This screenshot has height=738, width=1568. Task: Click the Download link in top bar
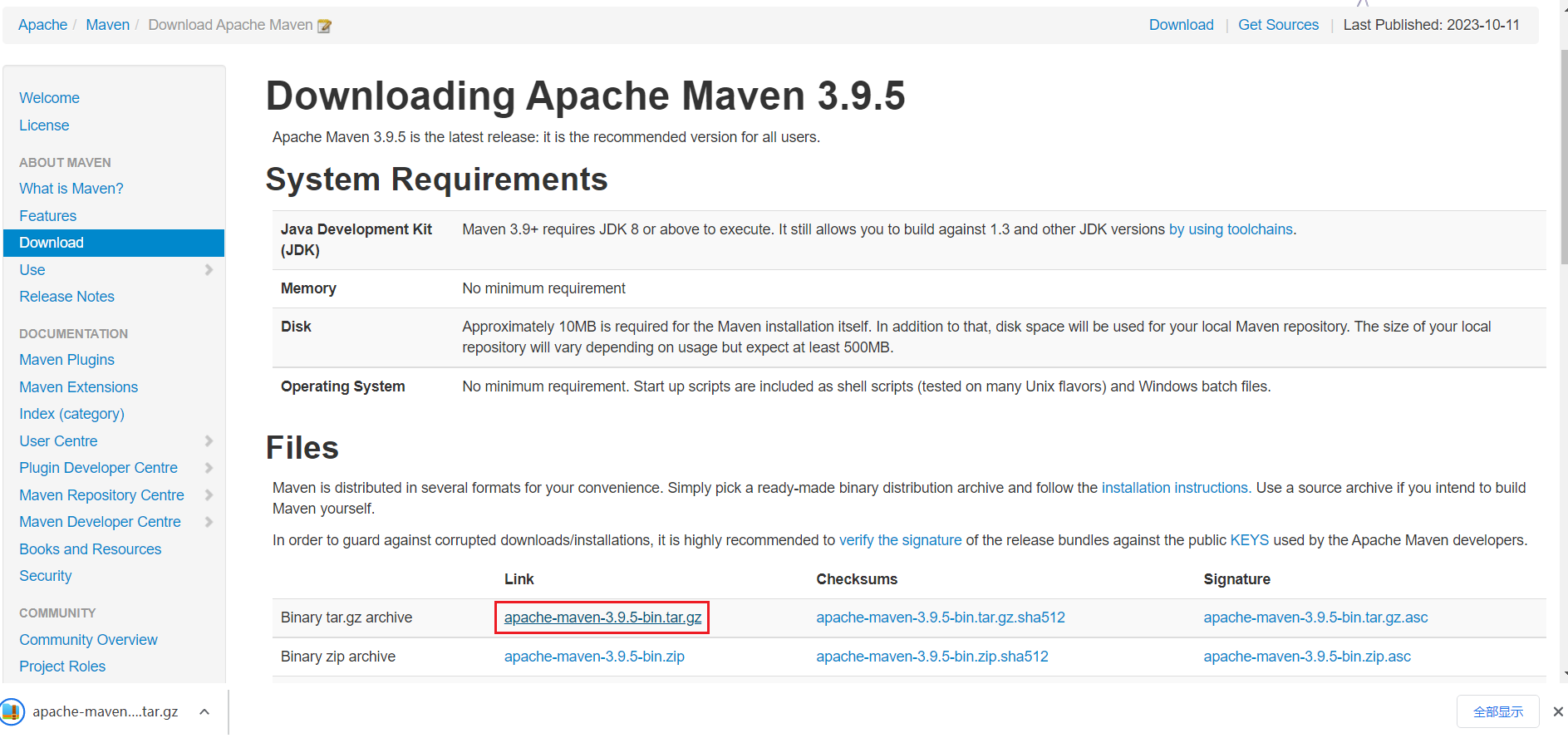pos(1181,25)
